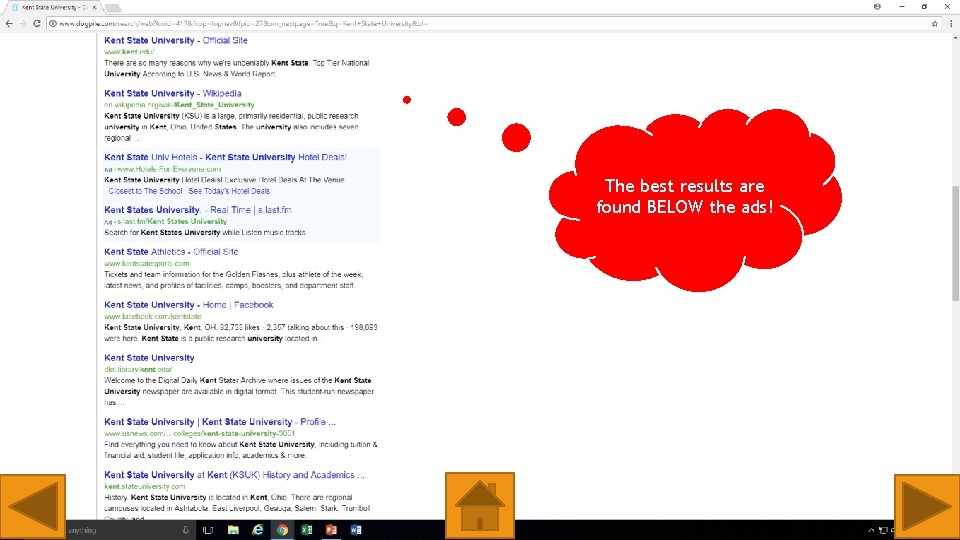The width and height of the screenshot is (960, 540).
Task: Open the Digital Daily Kent Stater archive result
Action: [x=149, y=358]
